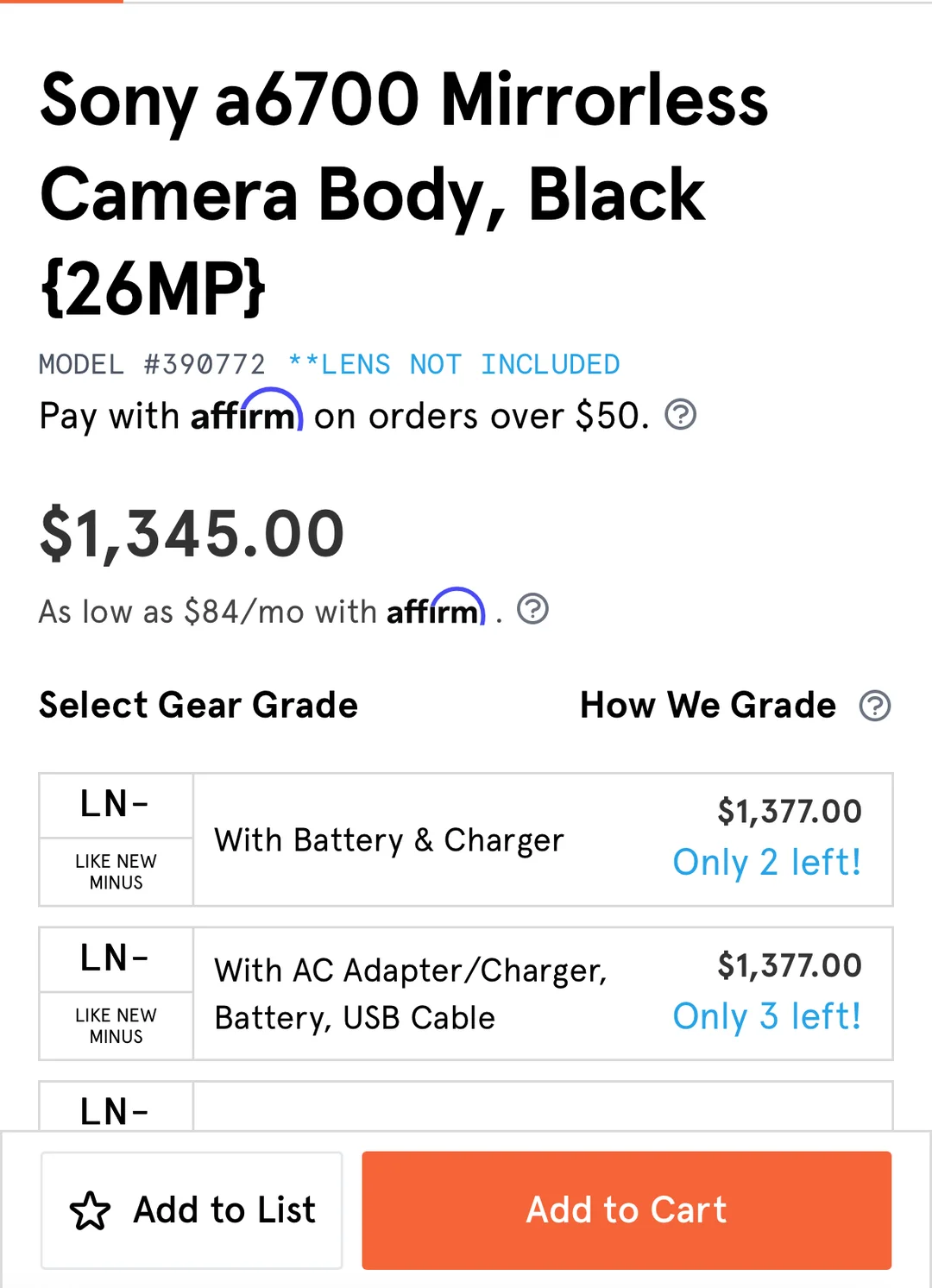This screenshot has height=1288, width=932.
Task: Click the Only 3 left! stock notice
Action: point(766,1016)
